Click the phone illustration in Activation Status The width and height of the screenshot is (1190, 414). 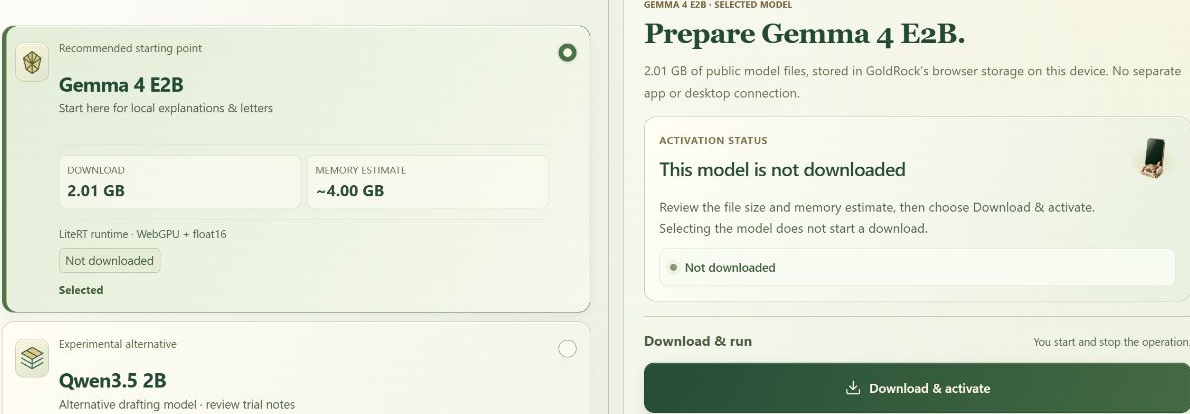pyautogui.click(x=1154, y=158)
